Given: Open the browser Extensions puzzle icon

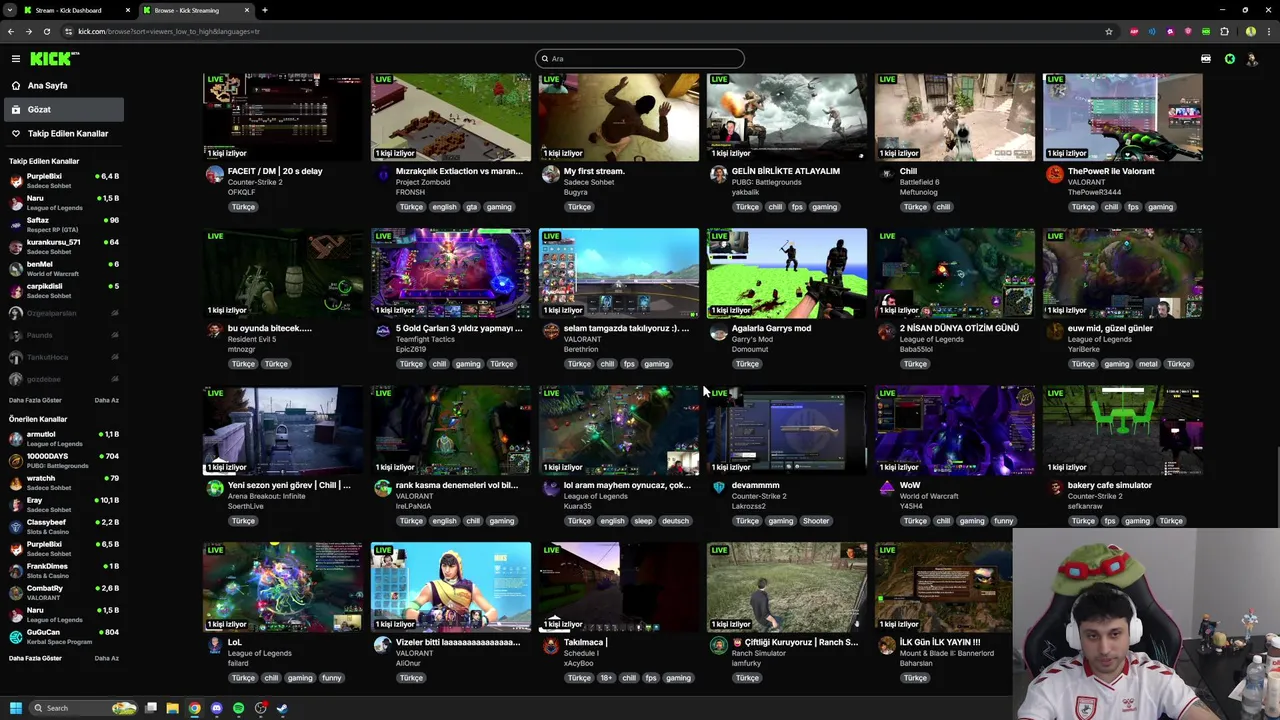Looking at the screenshot, I should 1224,31.
